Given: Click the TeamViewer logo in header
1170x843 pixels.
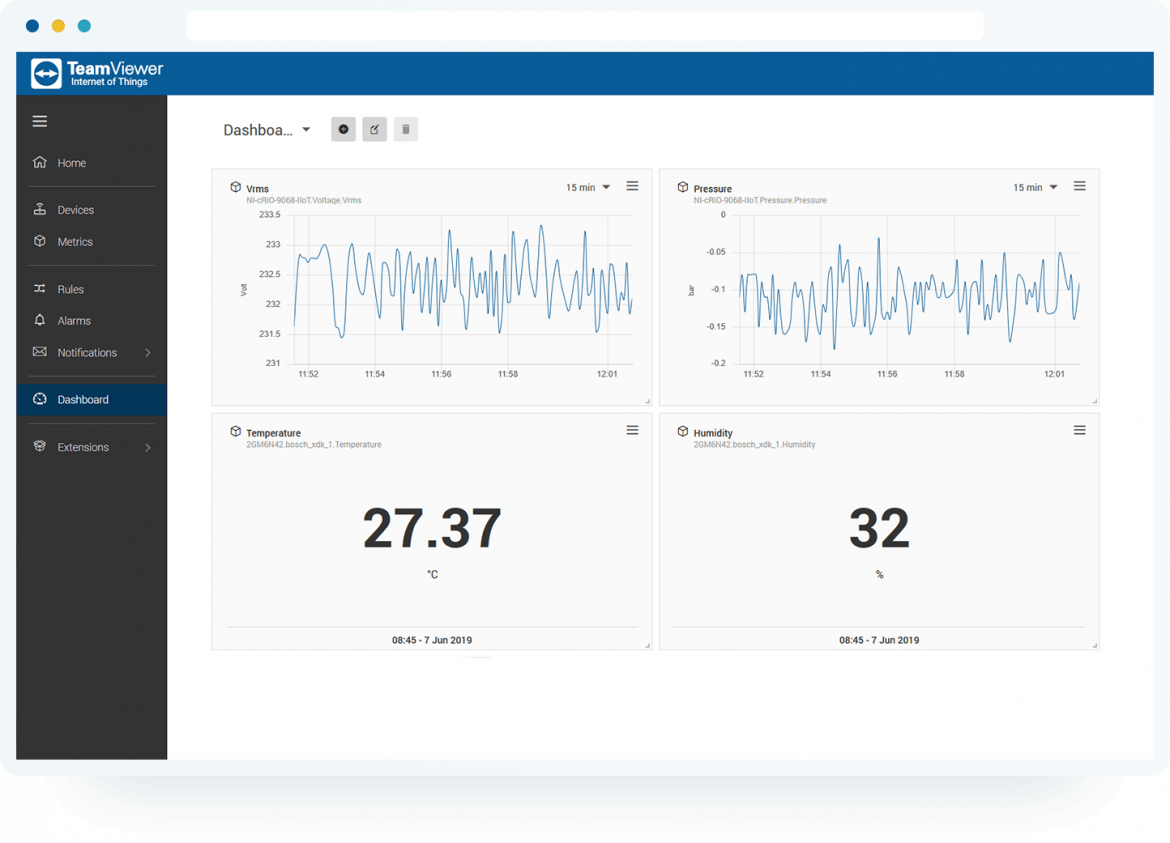Looking at the screenshot, I should pyautogui.click(x=97, y=74).
